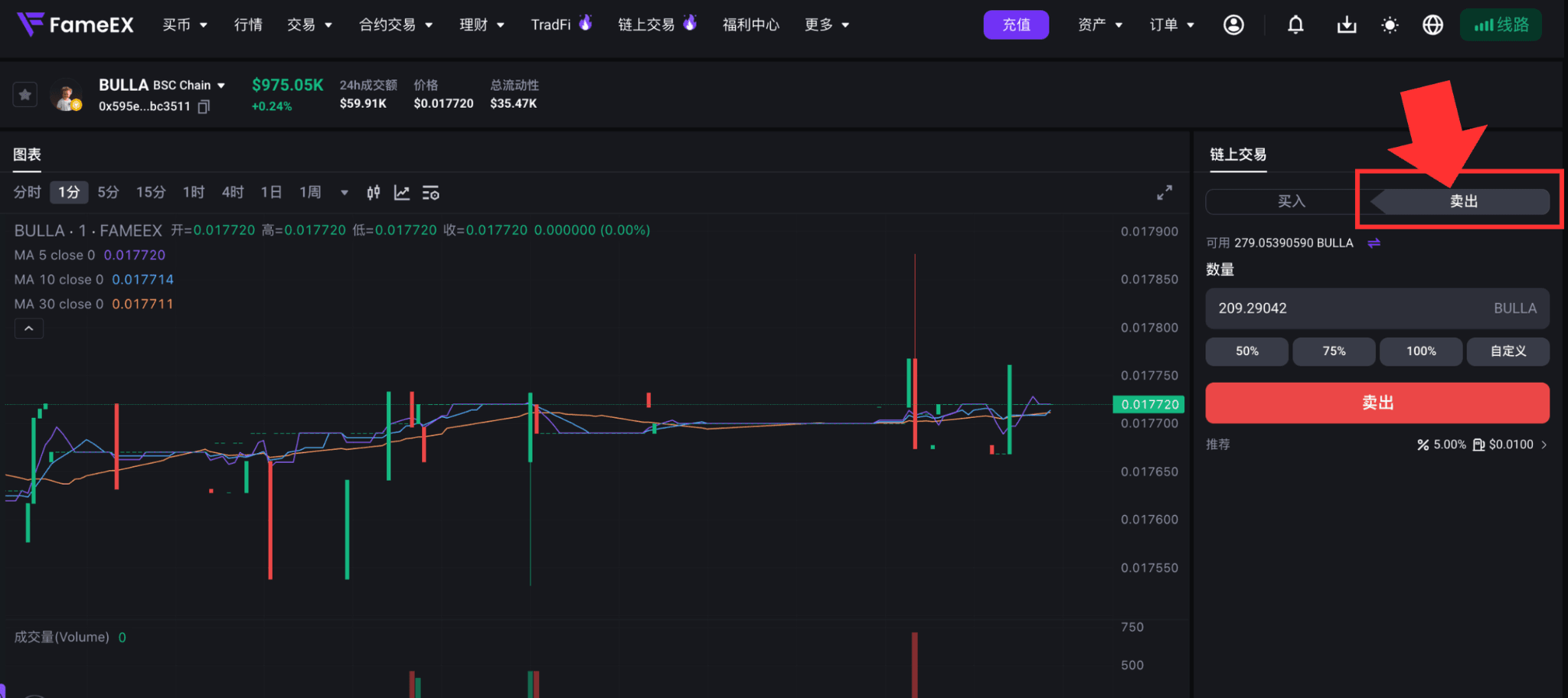Select the 15分 timeframe

coord(151,192)
